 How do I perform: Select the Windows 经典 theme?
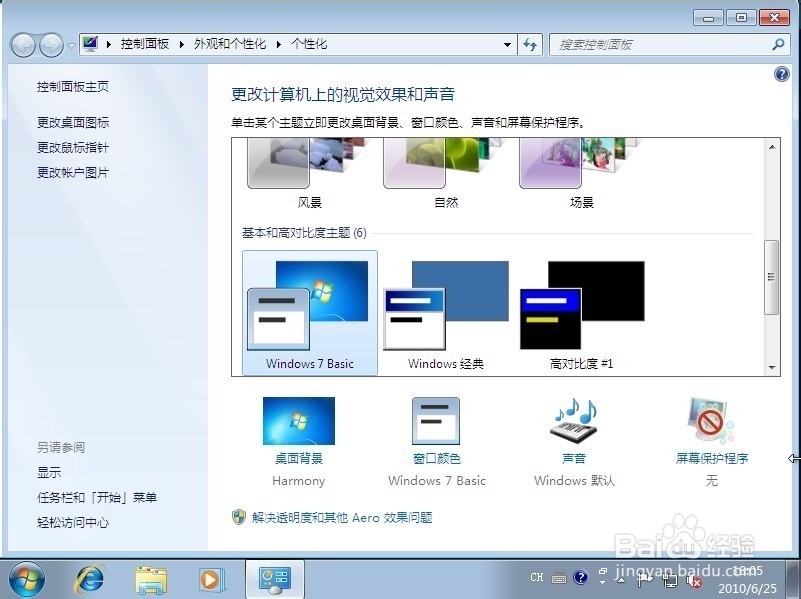click(445, 313)
